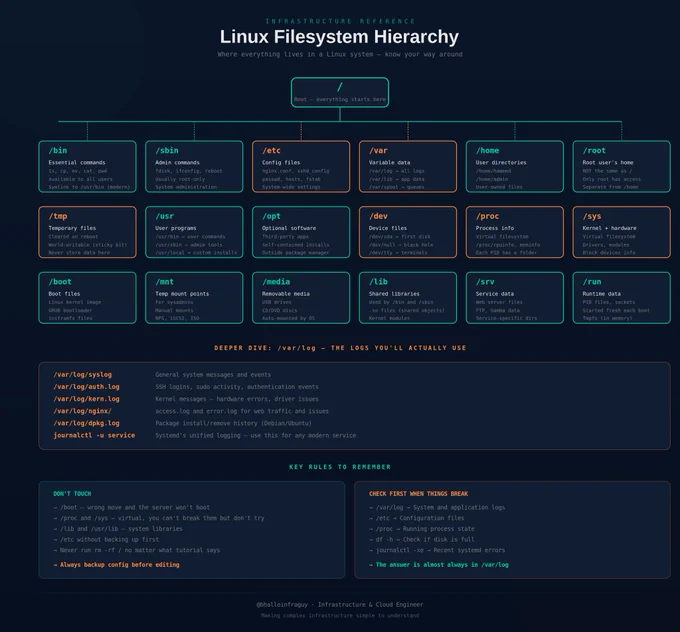Click '/lib and /usr/lib system libraries' line
Image resolution: width=680 pixels, height=632 pixels.
click(118, 529)
